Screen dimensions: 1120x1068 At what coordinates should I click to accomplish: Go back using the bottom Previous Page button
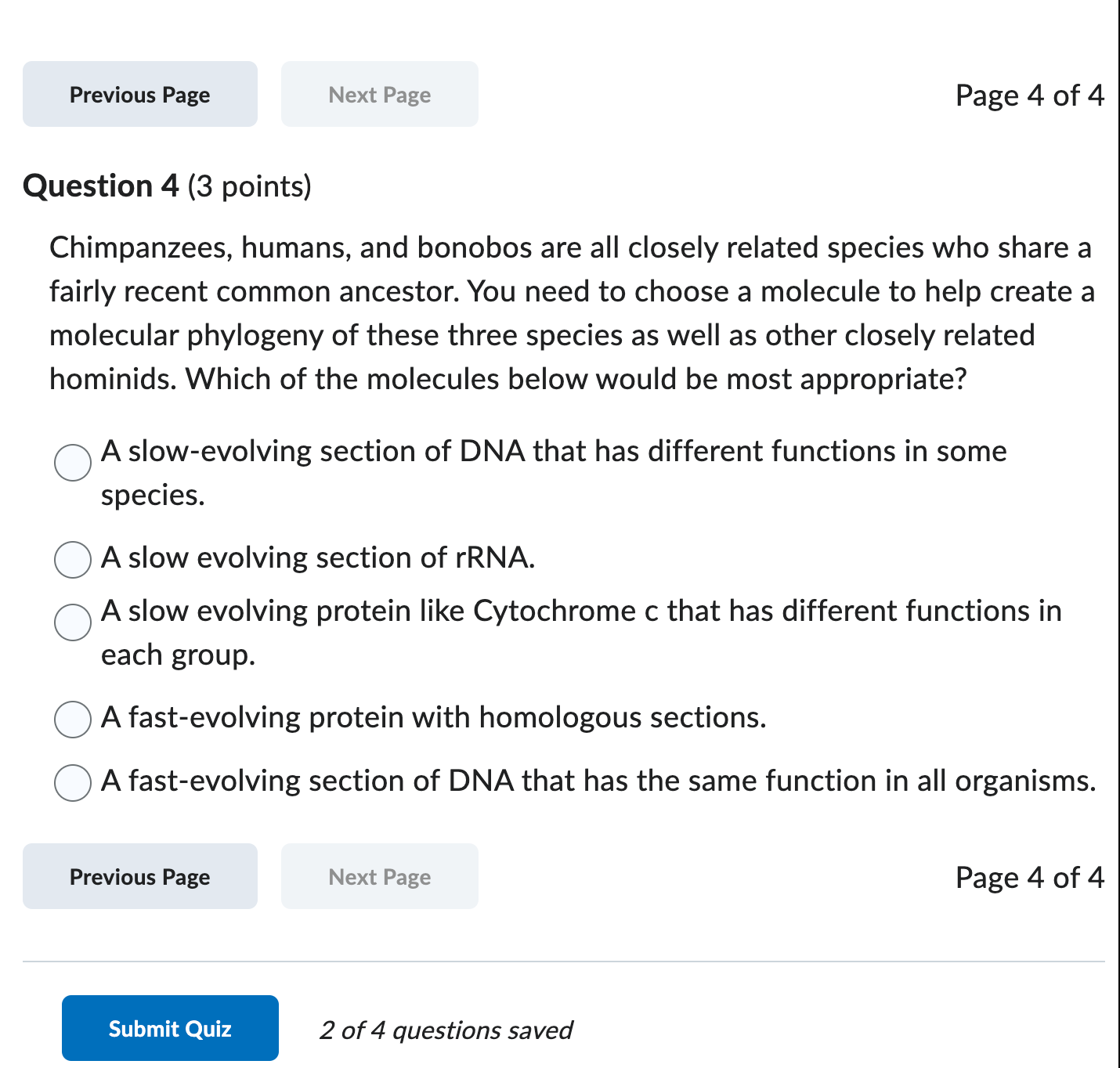click(x=139, y=877)
